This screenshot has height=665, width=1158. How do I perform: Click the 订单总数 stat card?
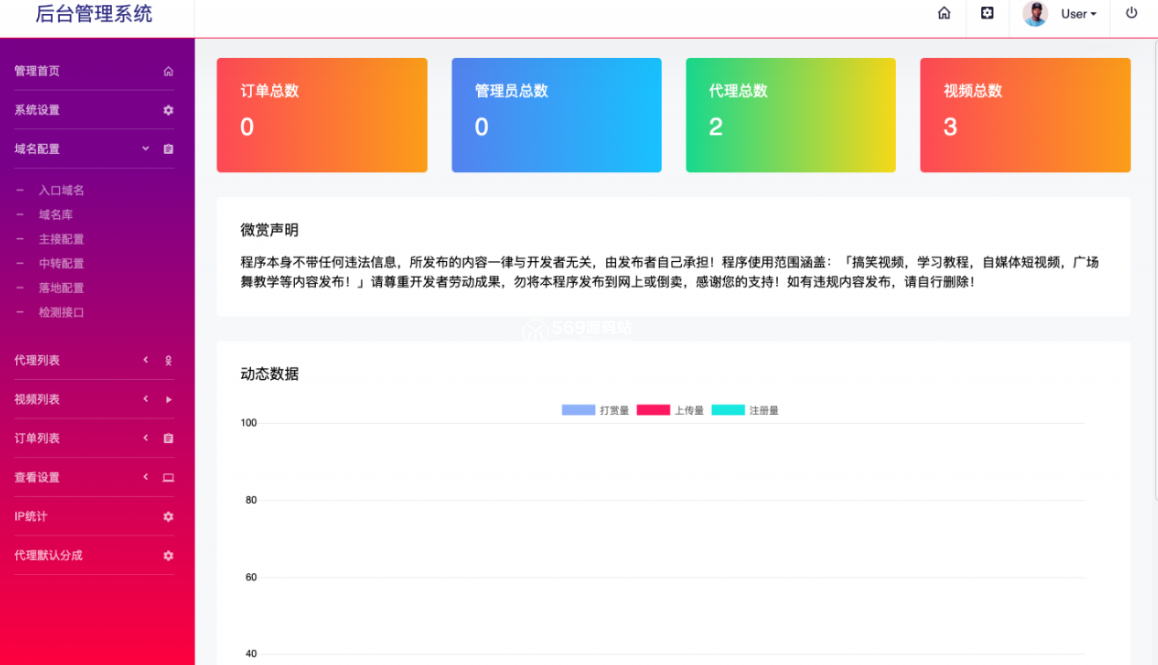pyautogui.click(x=322, y=115)
